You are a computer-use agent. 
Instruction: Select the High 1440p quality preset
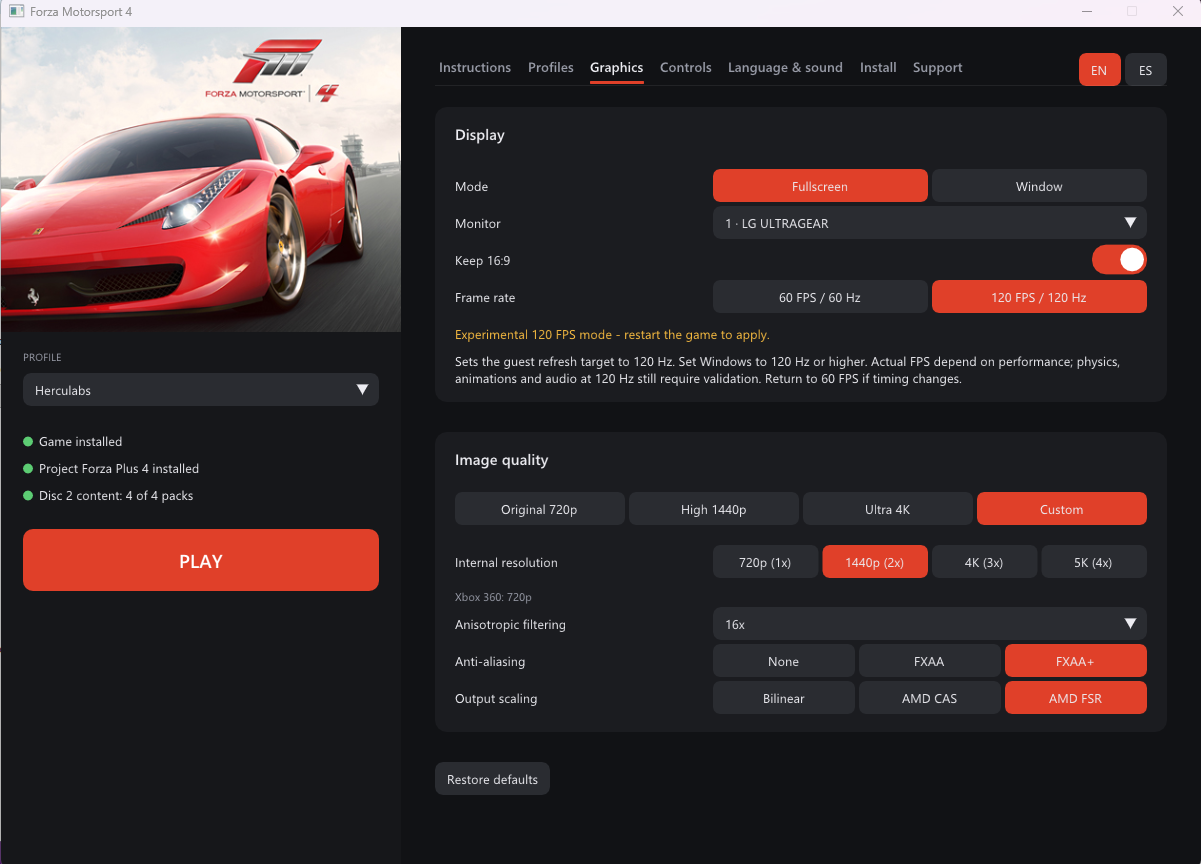pos(714,509)
